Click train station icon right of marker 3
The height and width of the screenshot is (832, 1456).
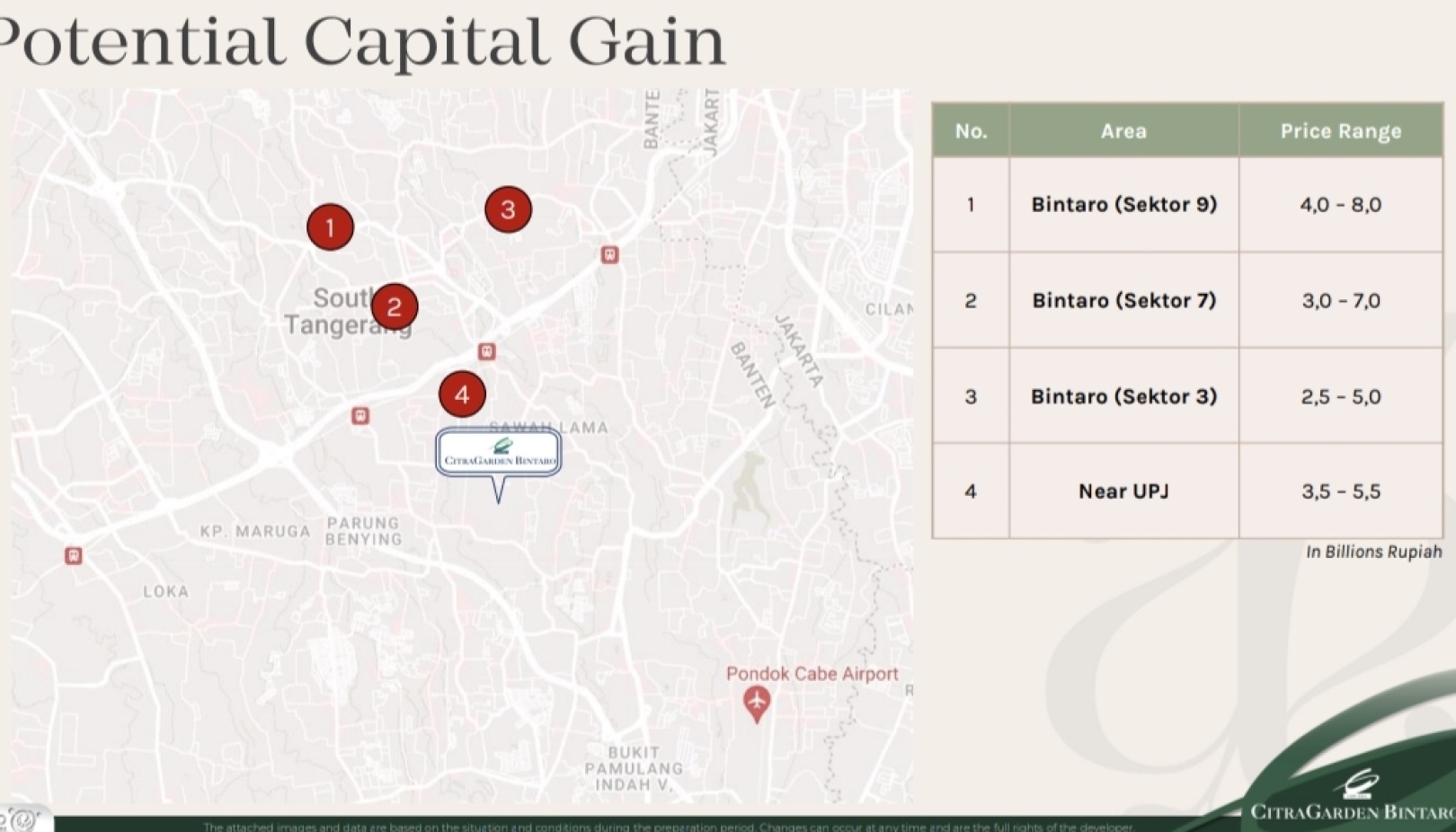[x=609, y=255]
